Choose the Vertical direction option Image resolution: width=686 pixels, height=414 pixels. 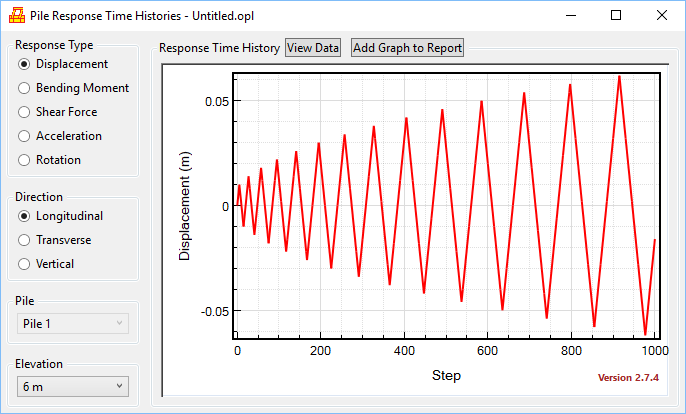25,264
